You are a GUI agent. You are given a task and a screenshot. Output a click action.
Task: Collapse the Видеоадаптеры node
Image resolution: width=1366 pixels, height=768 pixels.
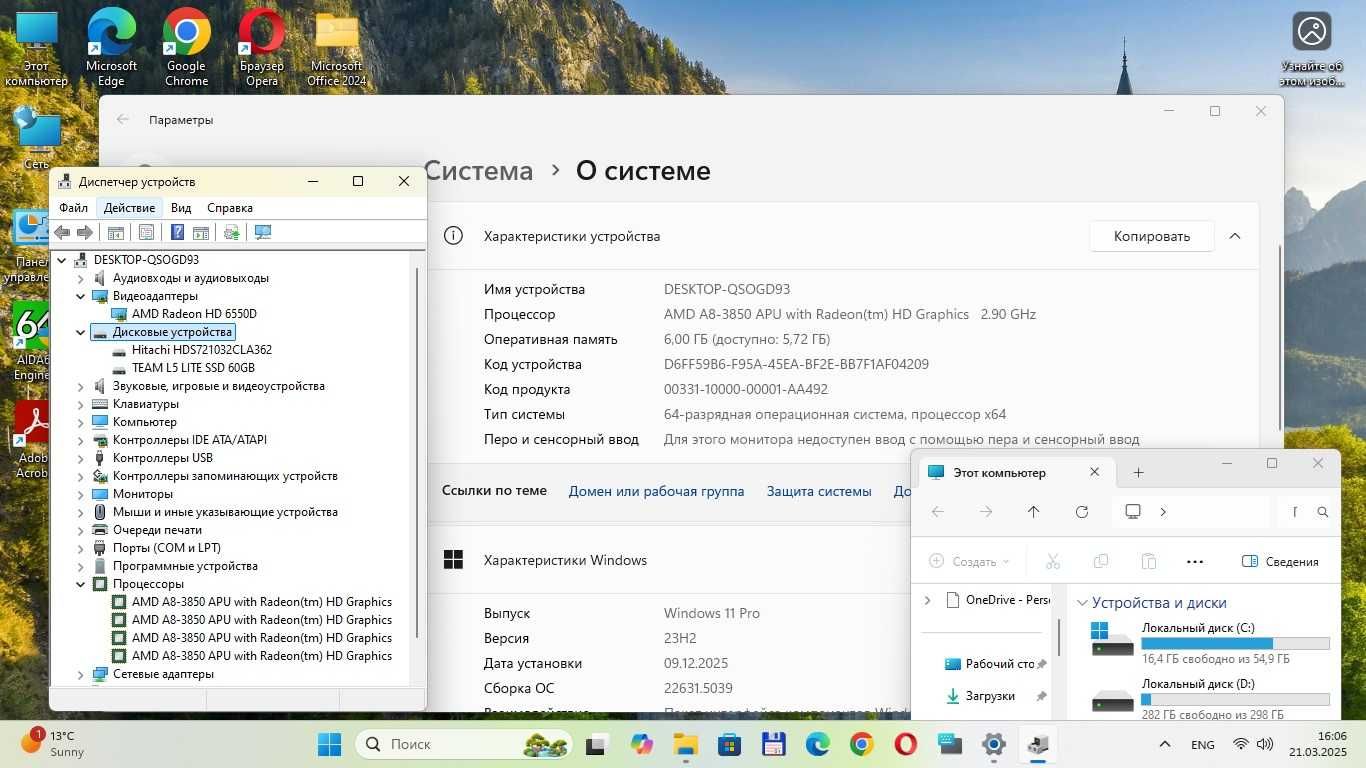pyautogui.click(x=81, y=296)
